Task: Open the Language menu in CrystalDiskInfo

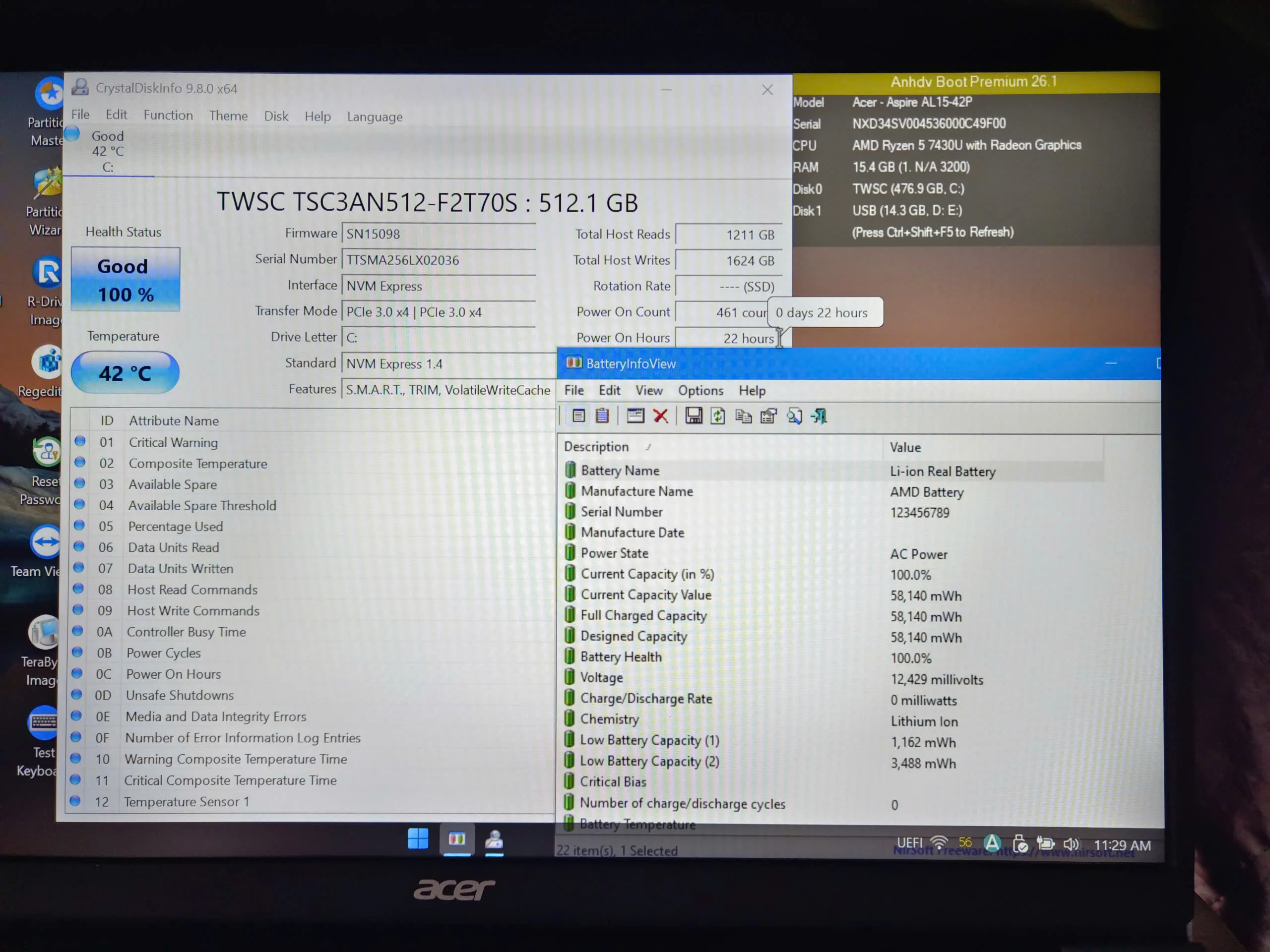Action: pyautogui.click(x=375, y=117)
